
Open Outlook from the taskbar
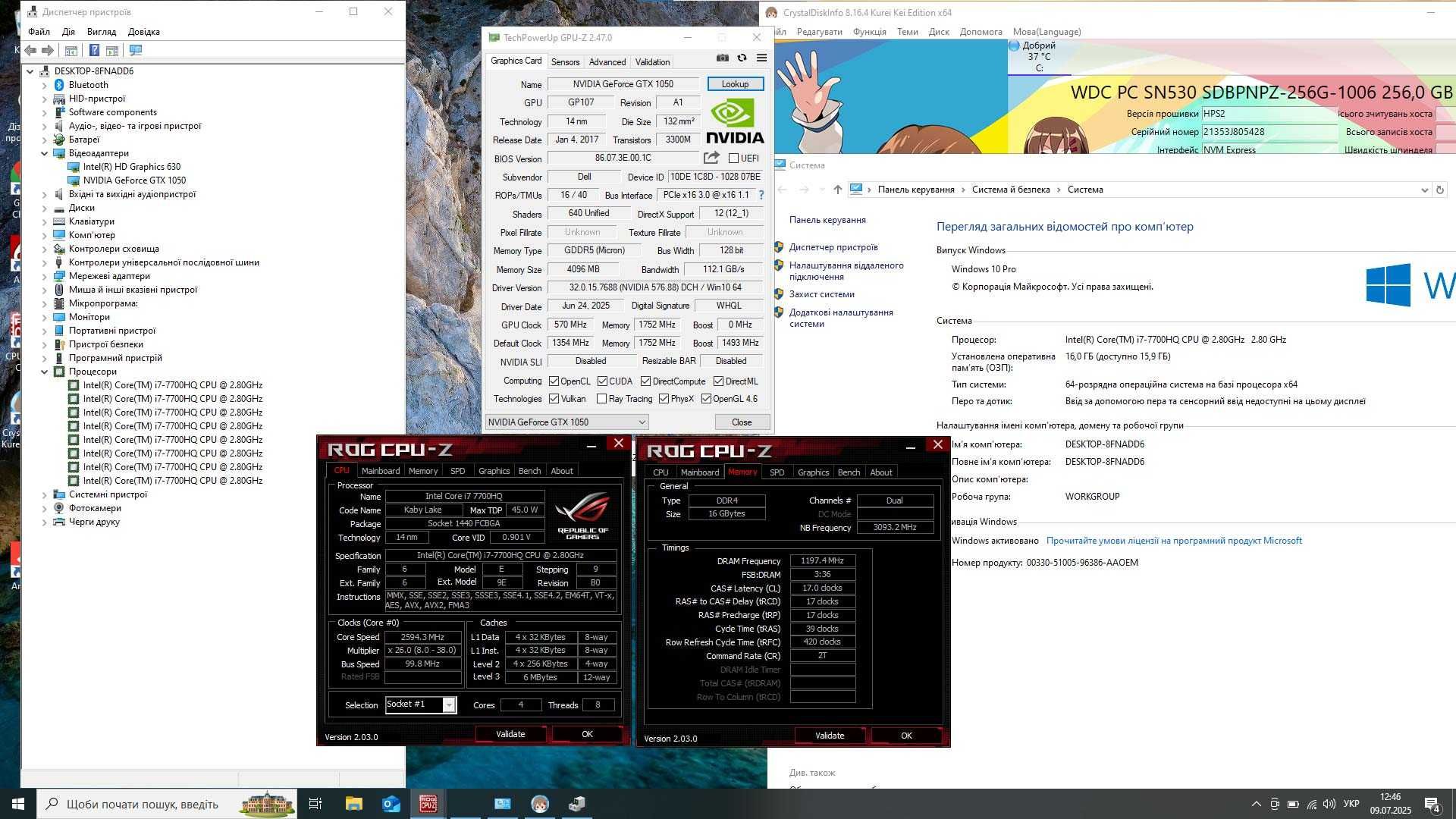click(391, 804)
